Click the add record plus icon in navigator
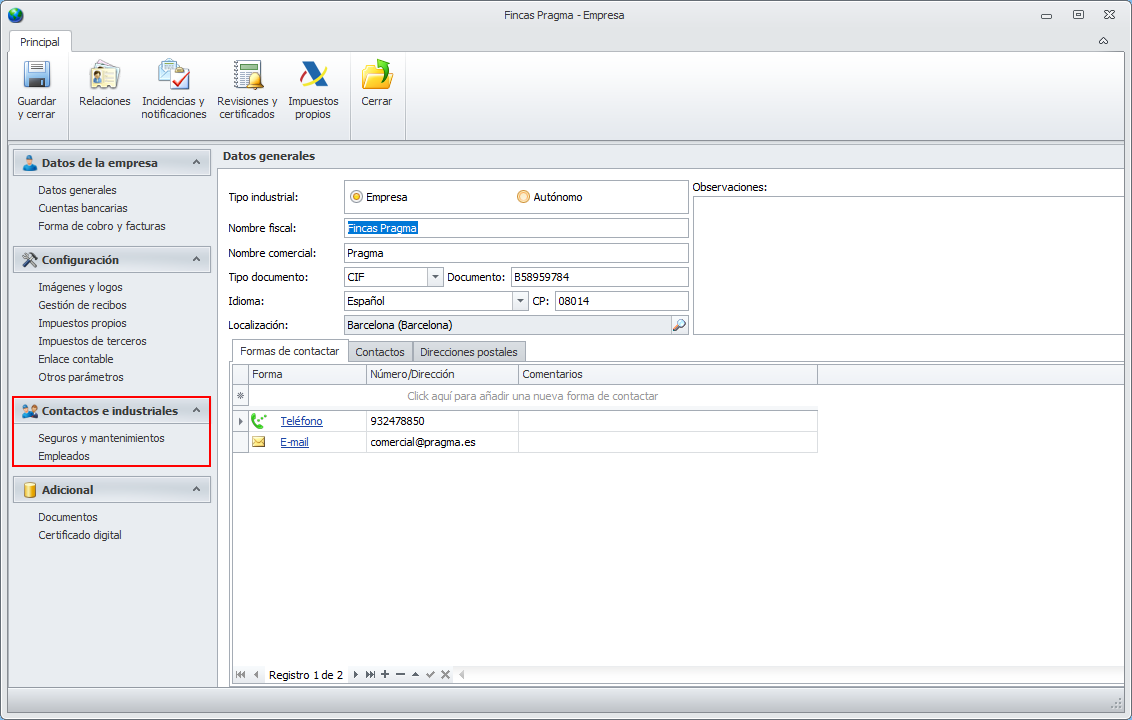1132x720 pixels. (x=385, y=675)
